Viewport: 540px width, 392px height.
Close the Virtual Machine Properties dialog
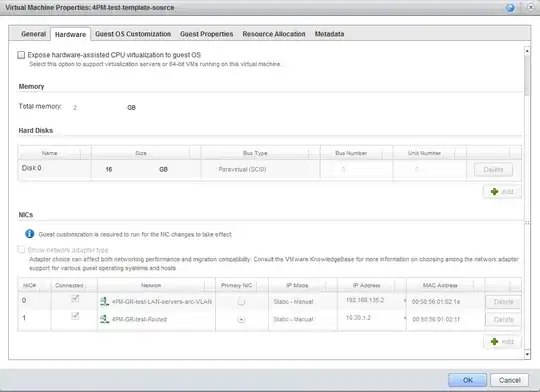[531, 8]
